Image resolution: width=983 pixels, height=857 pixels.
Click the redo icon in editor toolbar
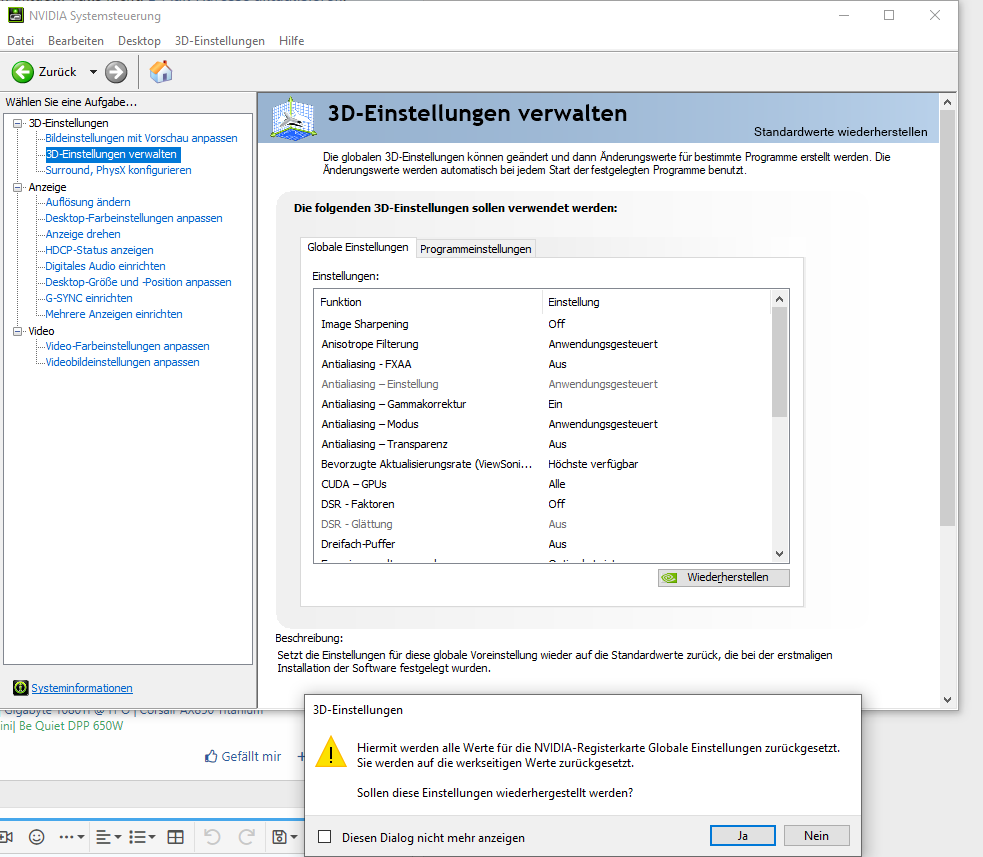[247, 837]
